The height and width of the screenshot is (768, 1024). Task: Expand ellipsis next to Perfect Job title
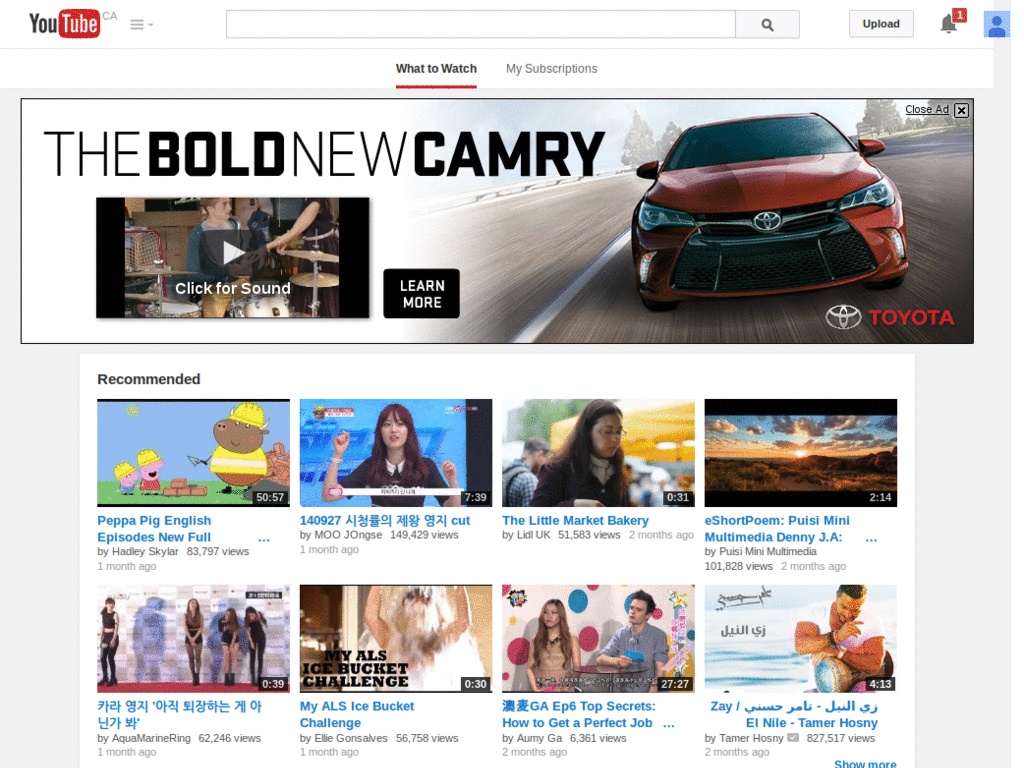point(669,724)
